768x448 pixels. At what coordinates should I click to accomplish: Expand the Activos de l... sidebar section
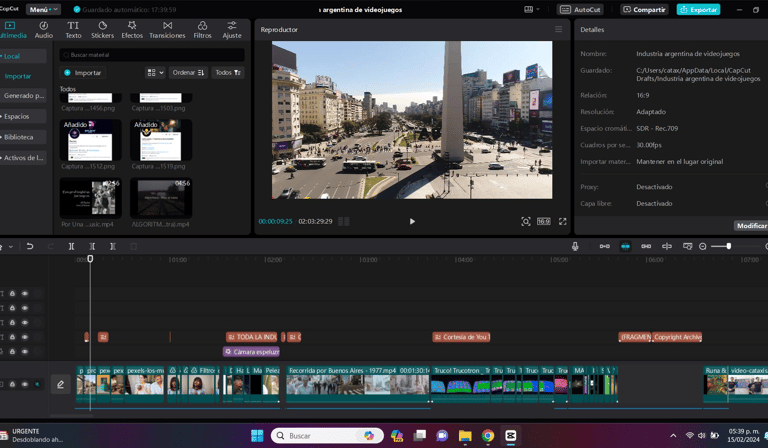click(23, 158)
